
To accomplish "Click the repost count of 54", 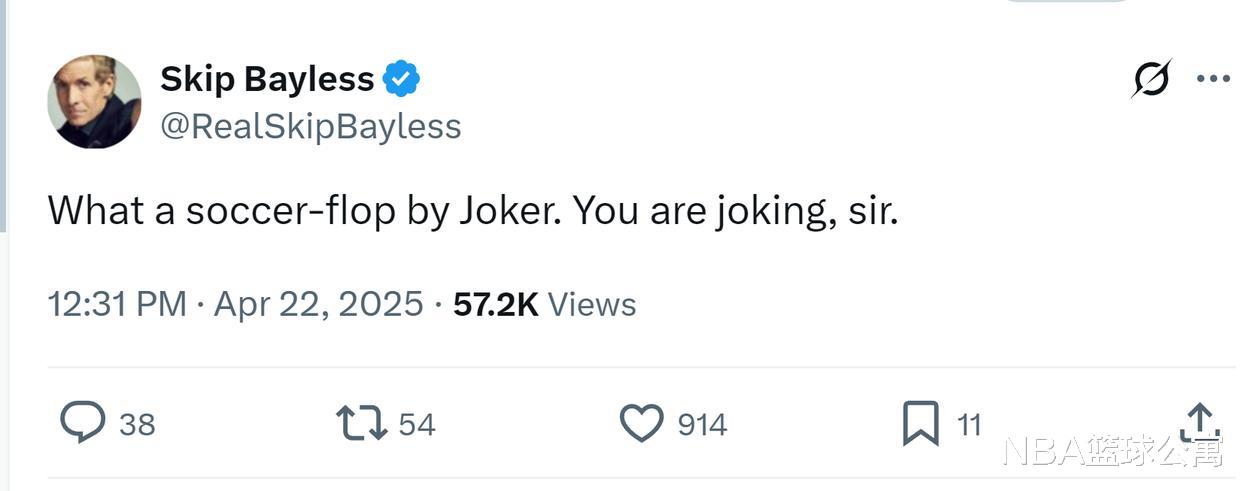I will [x=417, y=425].
